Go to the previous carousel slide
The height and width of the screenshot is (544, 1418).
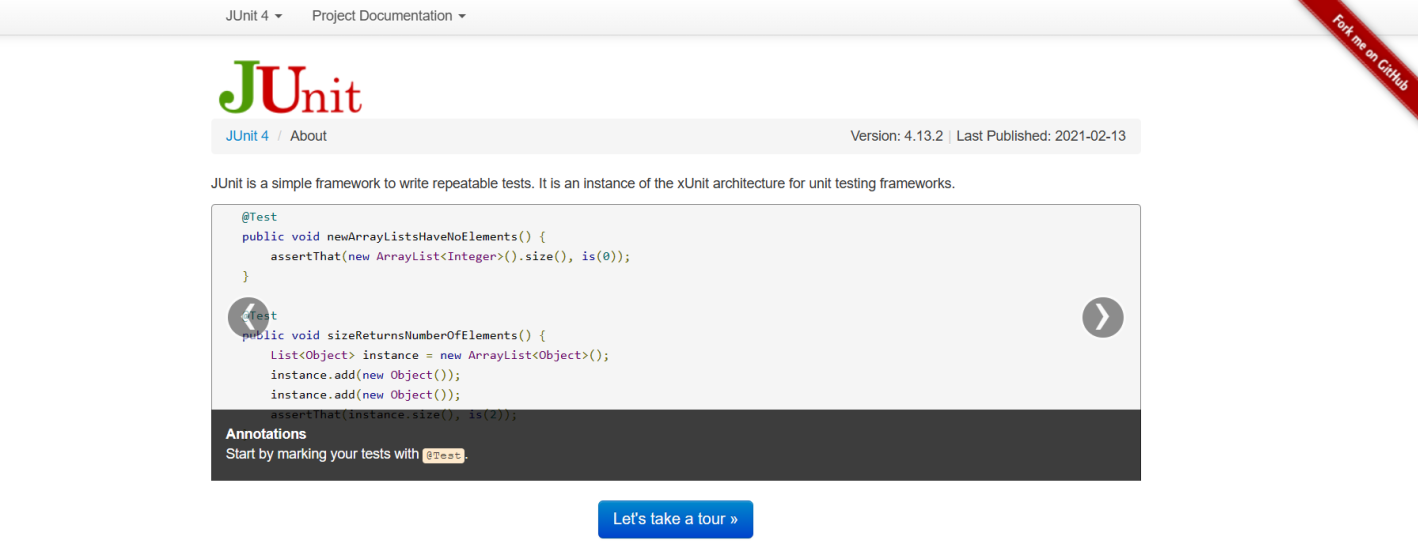[248, 317]
